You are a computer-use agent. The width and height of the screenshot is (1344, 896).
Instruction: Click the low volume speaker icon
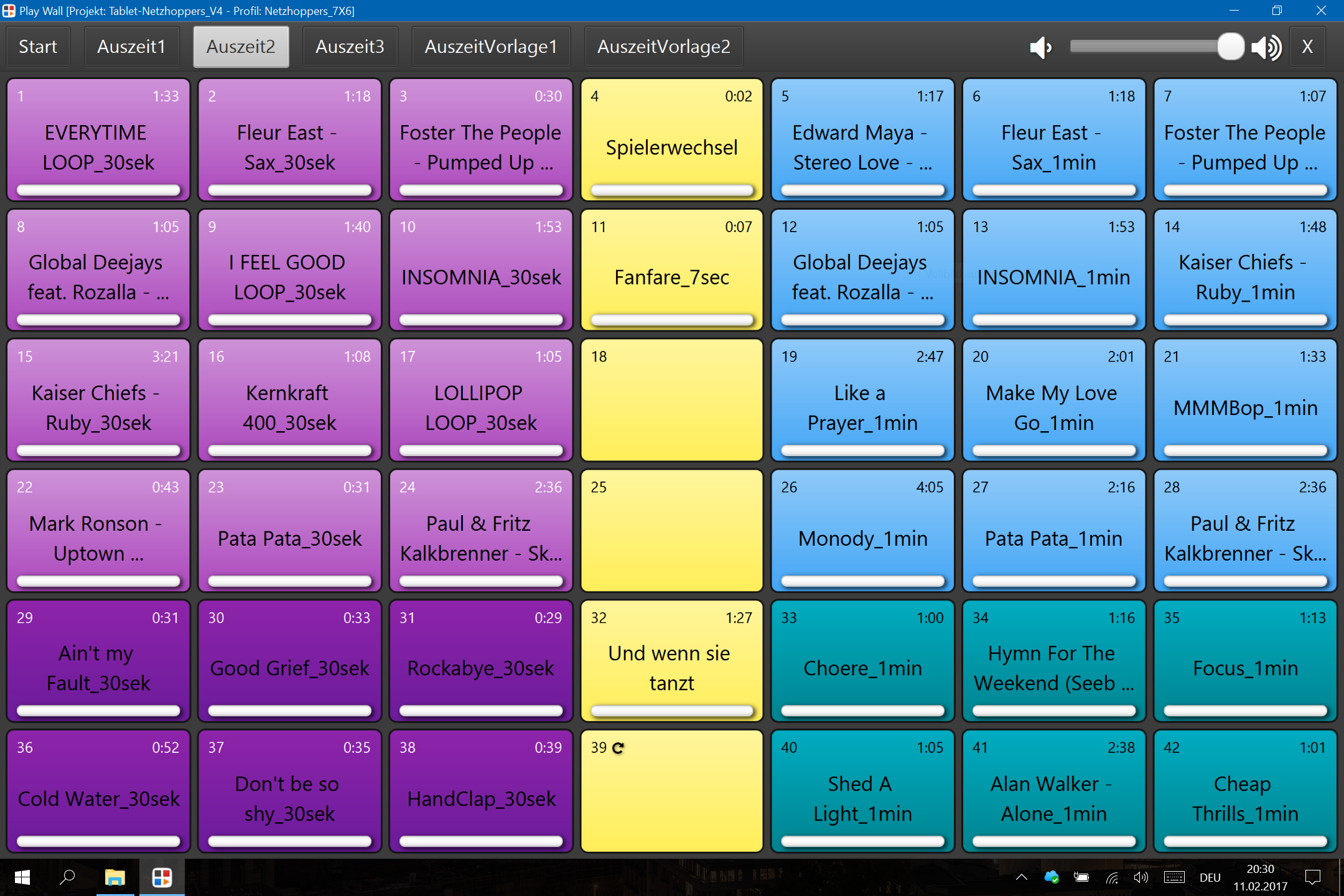pos(1040,47)
